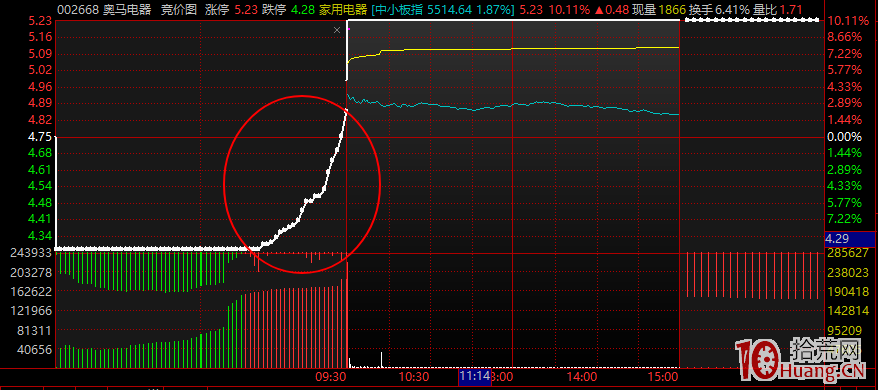Viewport: 878px width, 390px height.
Task: Click volume label 203278
Action: (31, 272)
